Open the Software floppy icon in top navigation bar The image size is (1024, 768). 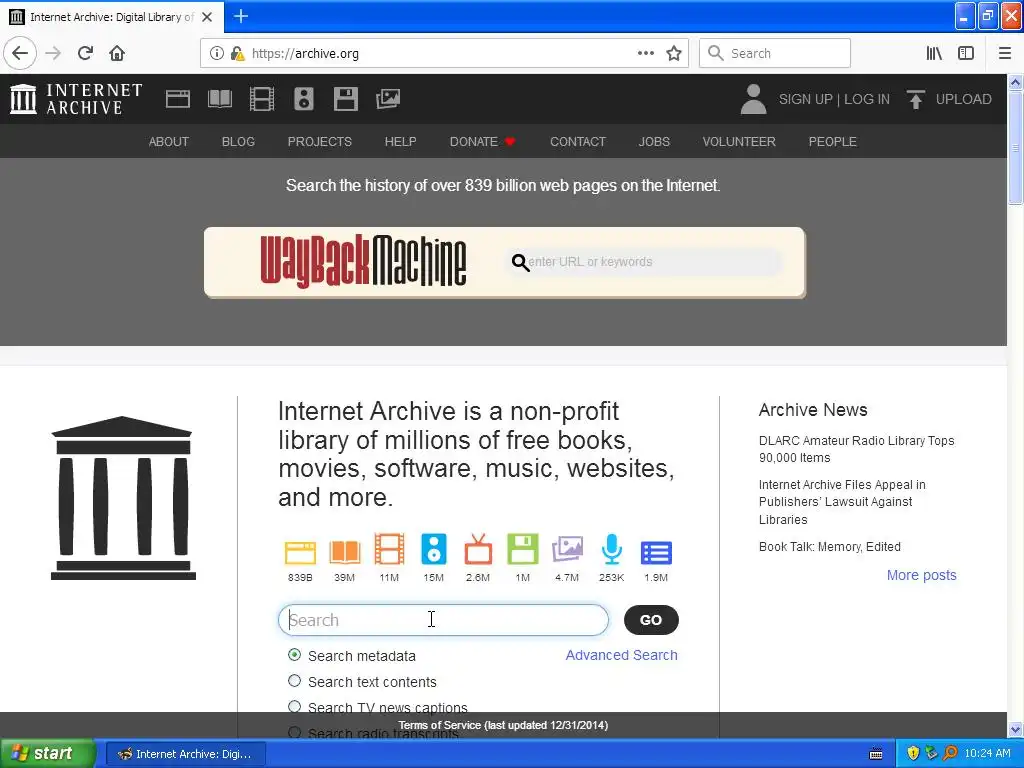(x=345, y=99)
